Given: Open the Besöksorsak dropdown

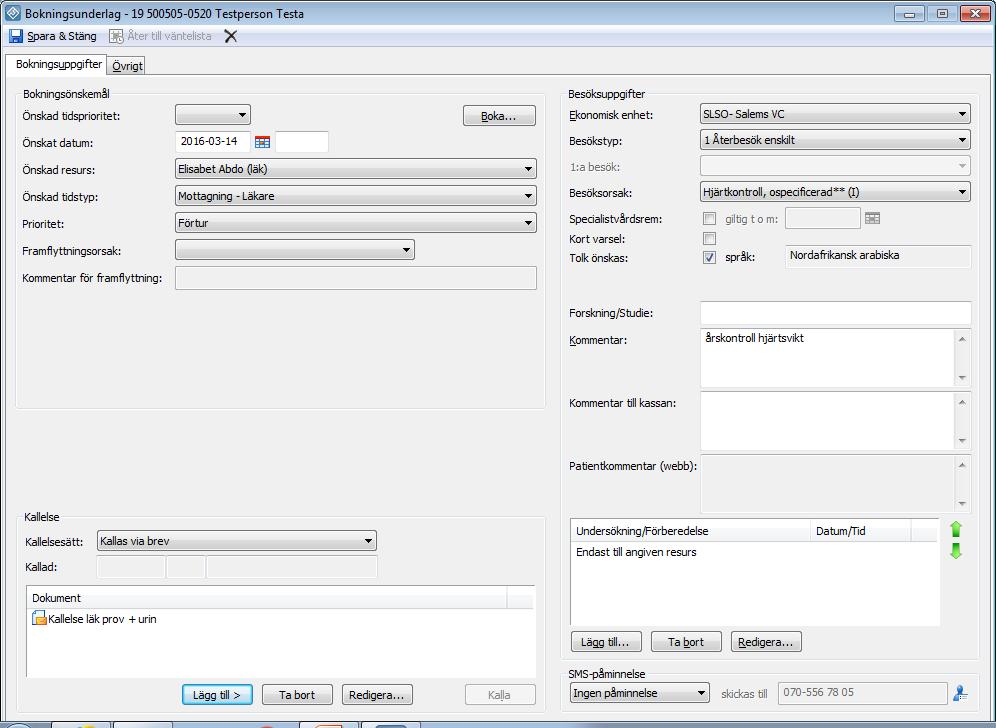Looking at the screenshot, I should coord(835,192).
